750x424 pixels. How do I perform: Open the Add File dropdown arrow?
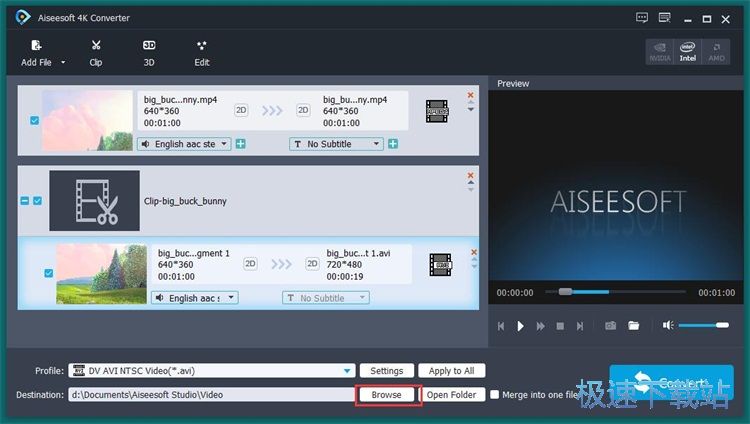[x=63, y=62]
